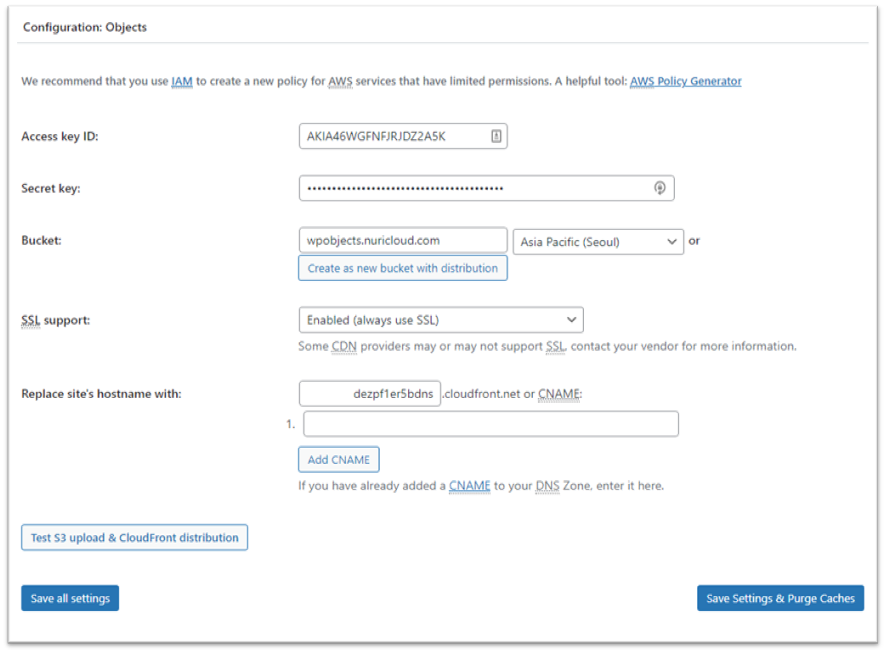
Task: Open the IAM link
Action: click(x=182, y=81)
